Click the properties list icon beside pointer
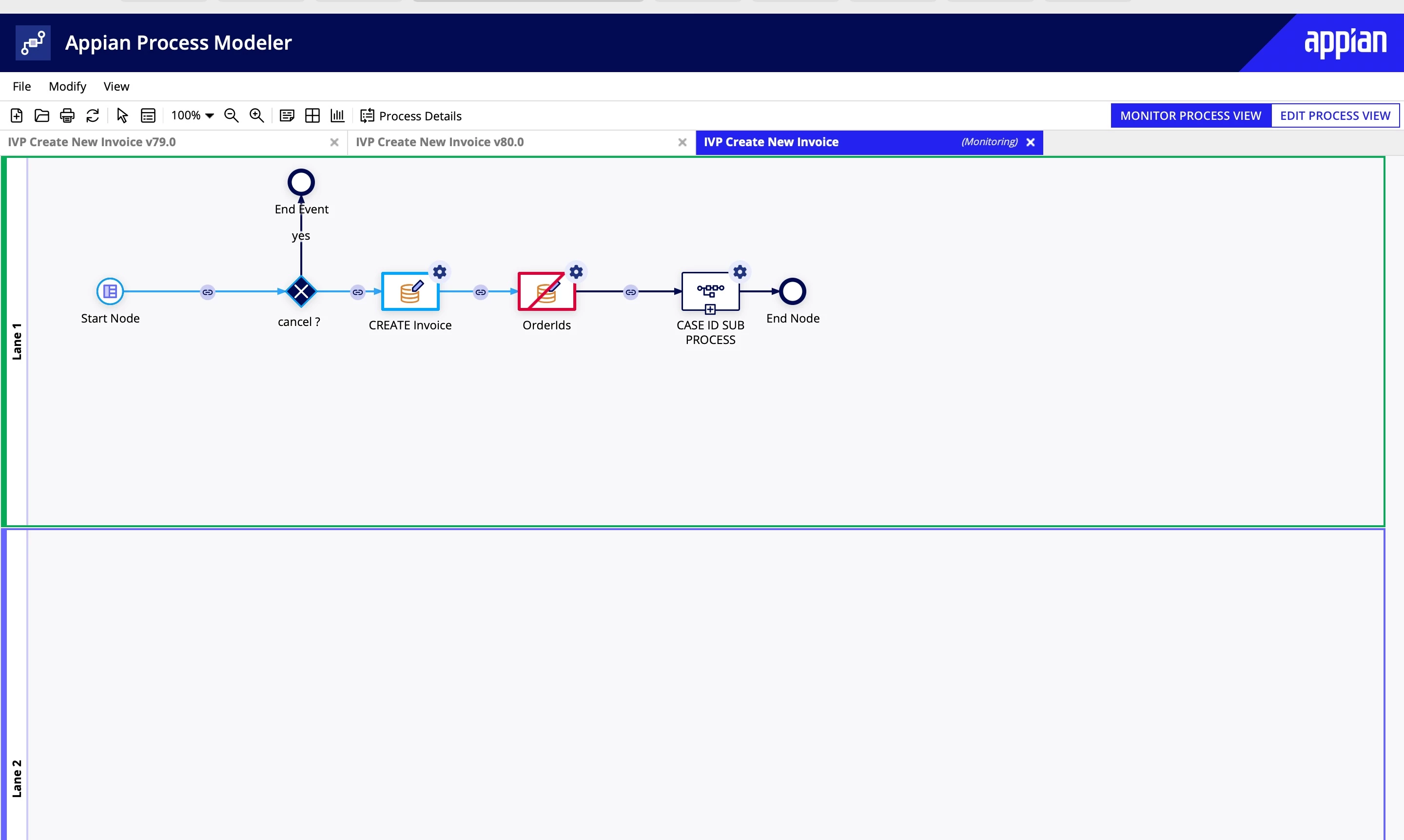The image size is (1404, 840). point(148,115)
